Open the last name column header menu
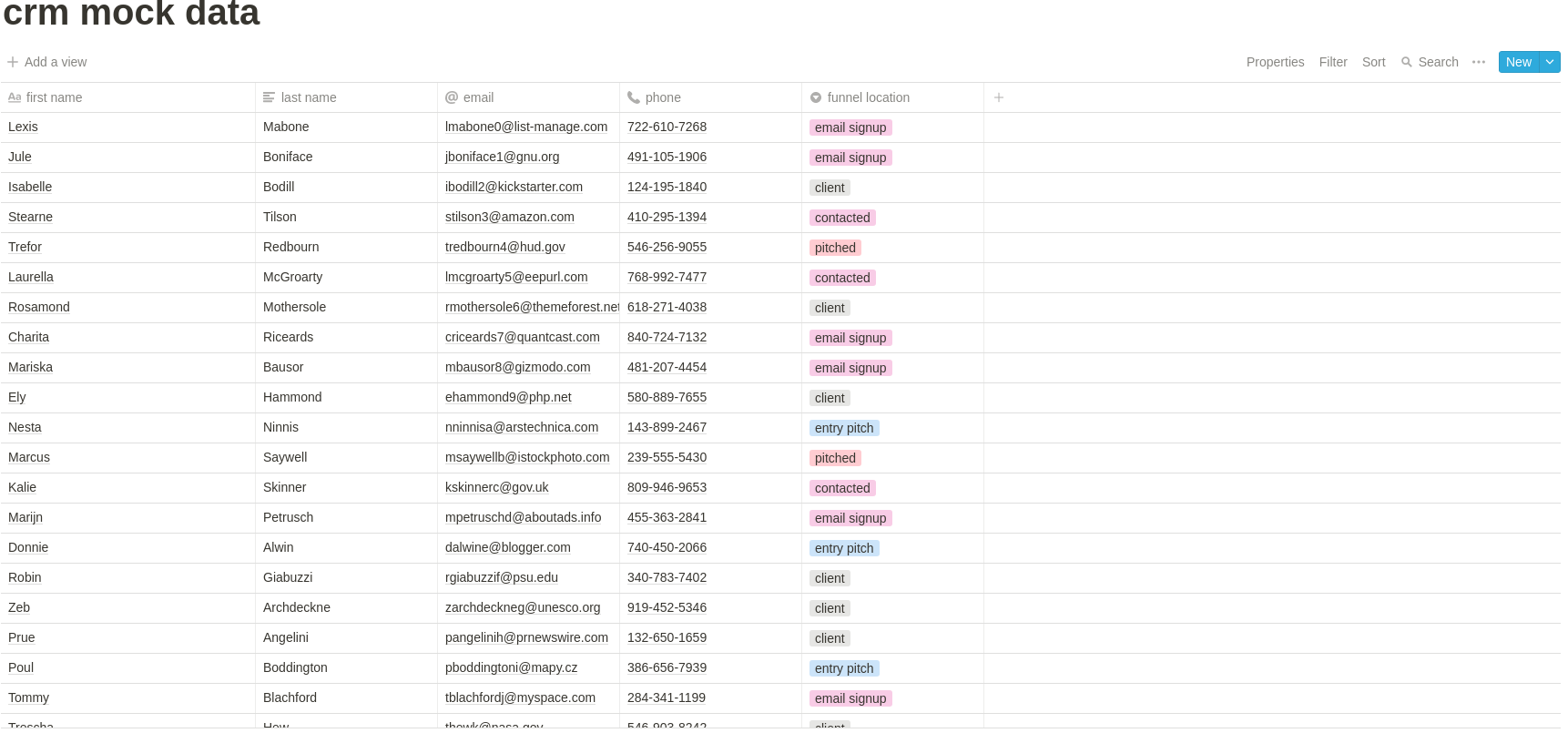 coord(309,97)
